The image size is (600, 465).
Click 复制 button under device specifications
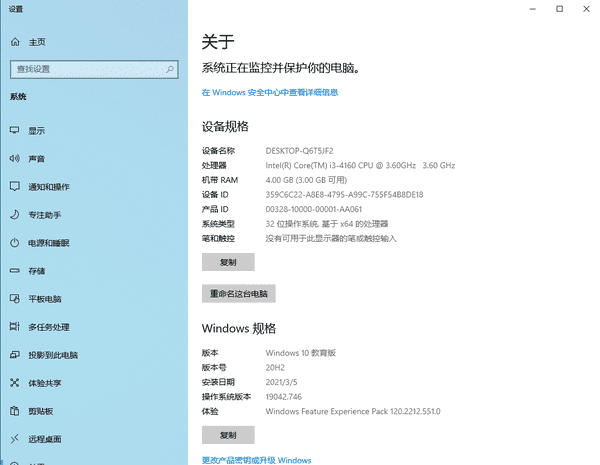[228, 262]
